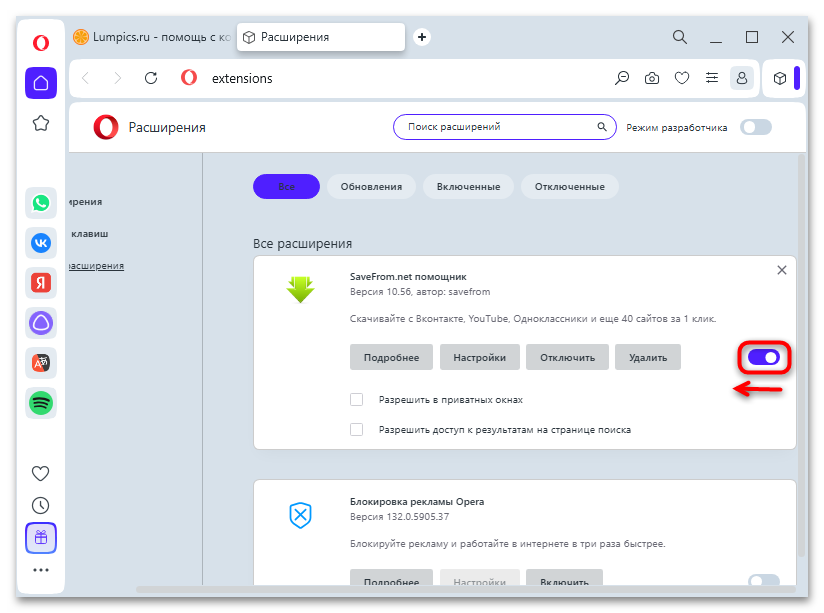Screen dimensions: 824x613
Task: Turn on the Opera ad blocker switch
Action: pyautogui.click(x=764, y=580)
